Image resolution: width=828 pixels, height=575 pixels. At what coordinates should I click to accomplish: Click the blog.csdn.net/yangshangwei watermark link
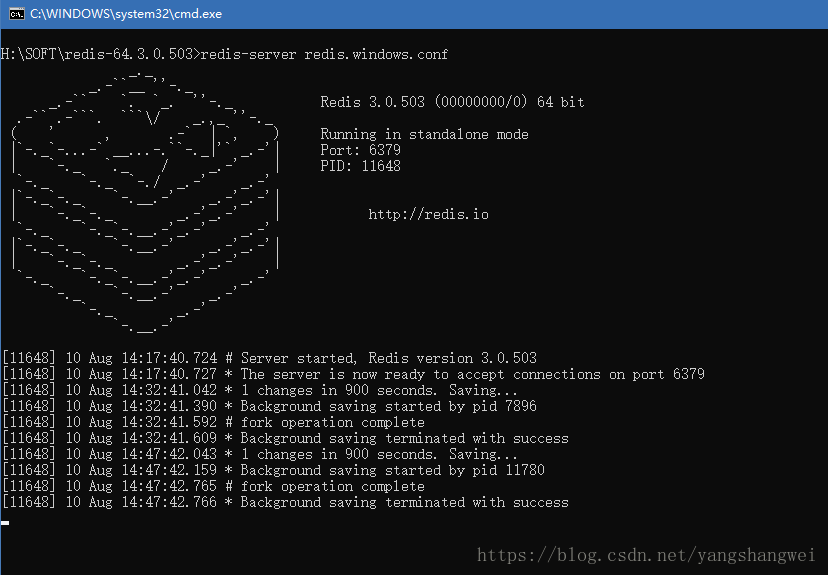(x=647, y=555)
